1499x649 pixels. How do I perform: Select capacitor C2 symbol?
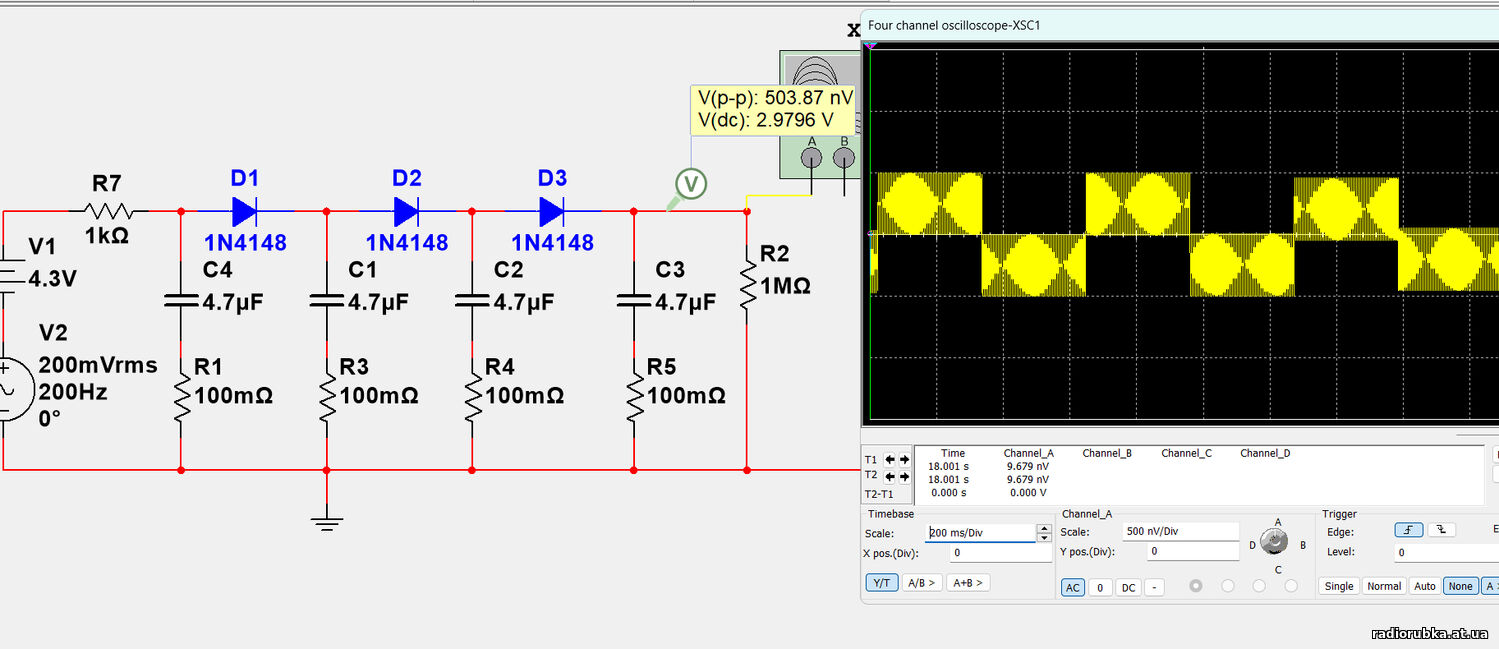(x=471, y=299)
